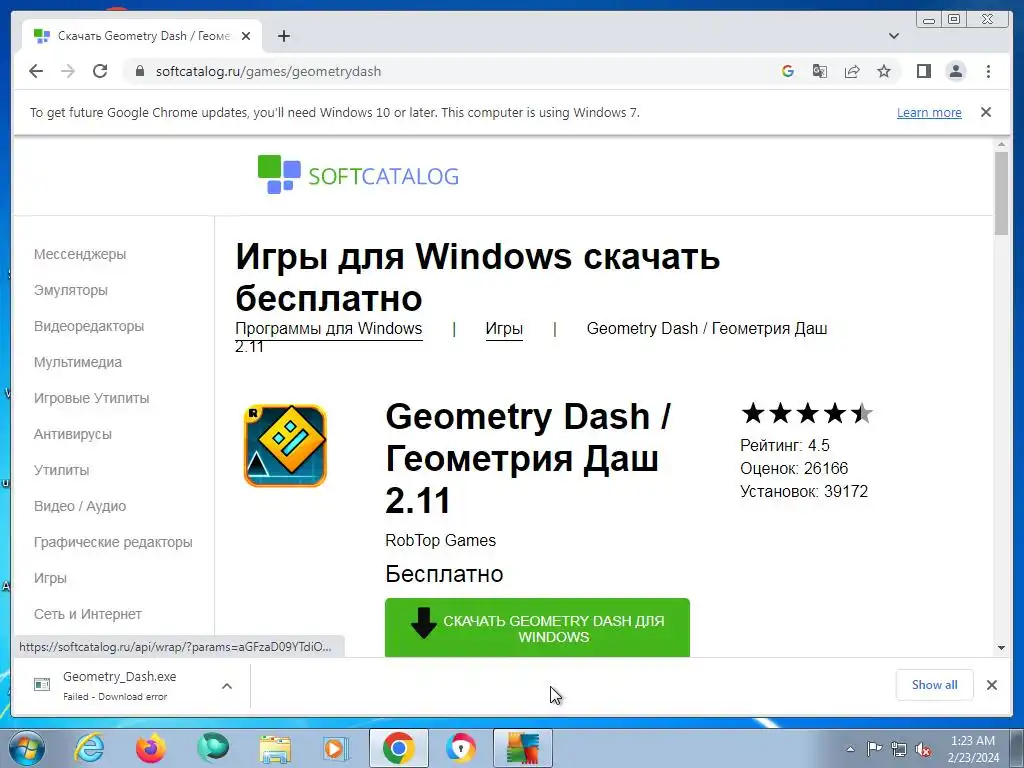Reload the softcatalog page

[x=100, y=71]
